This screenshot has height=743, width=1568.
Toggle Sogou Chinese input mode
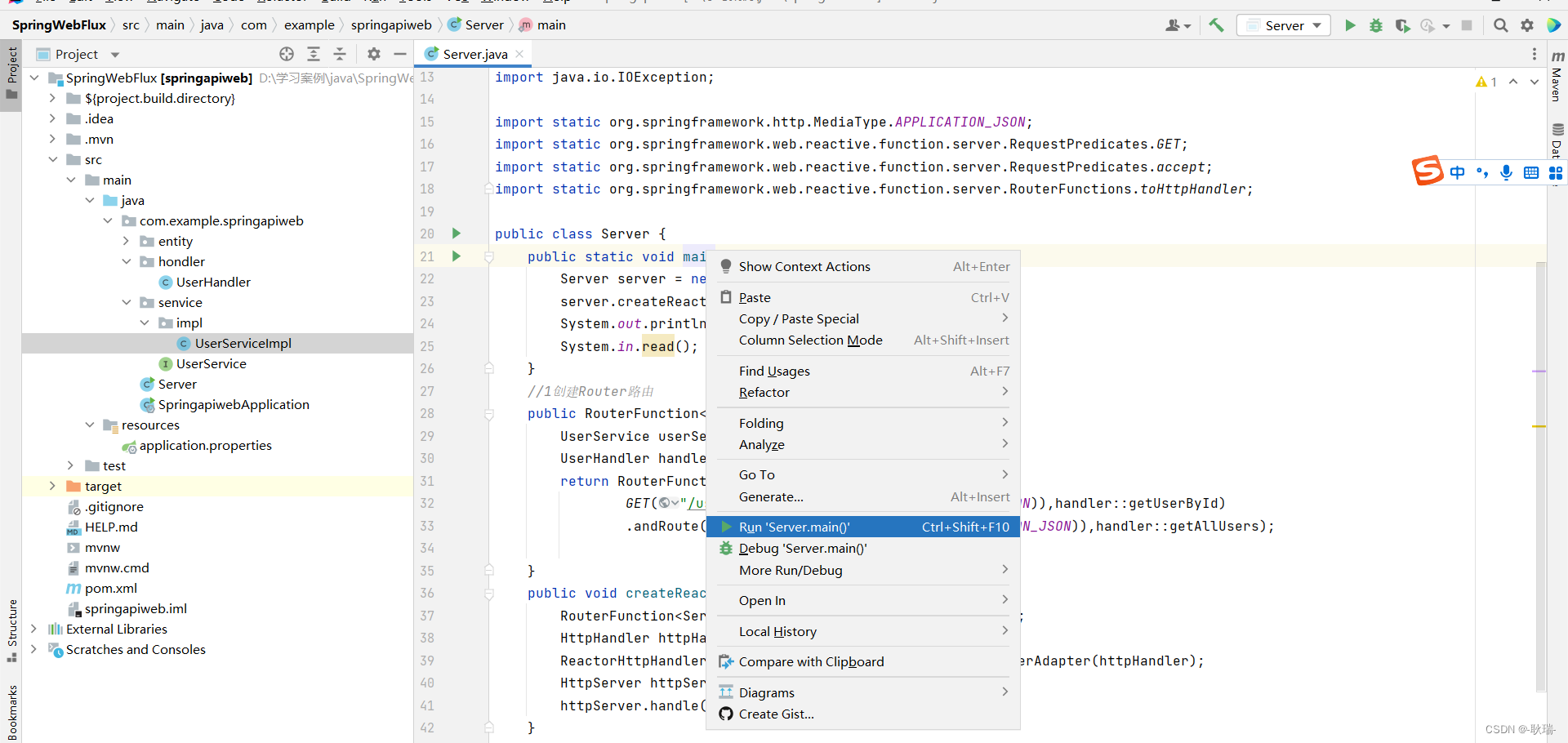[x=1458, y=172]
